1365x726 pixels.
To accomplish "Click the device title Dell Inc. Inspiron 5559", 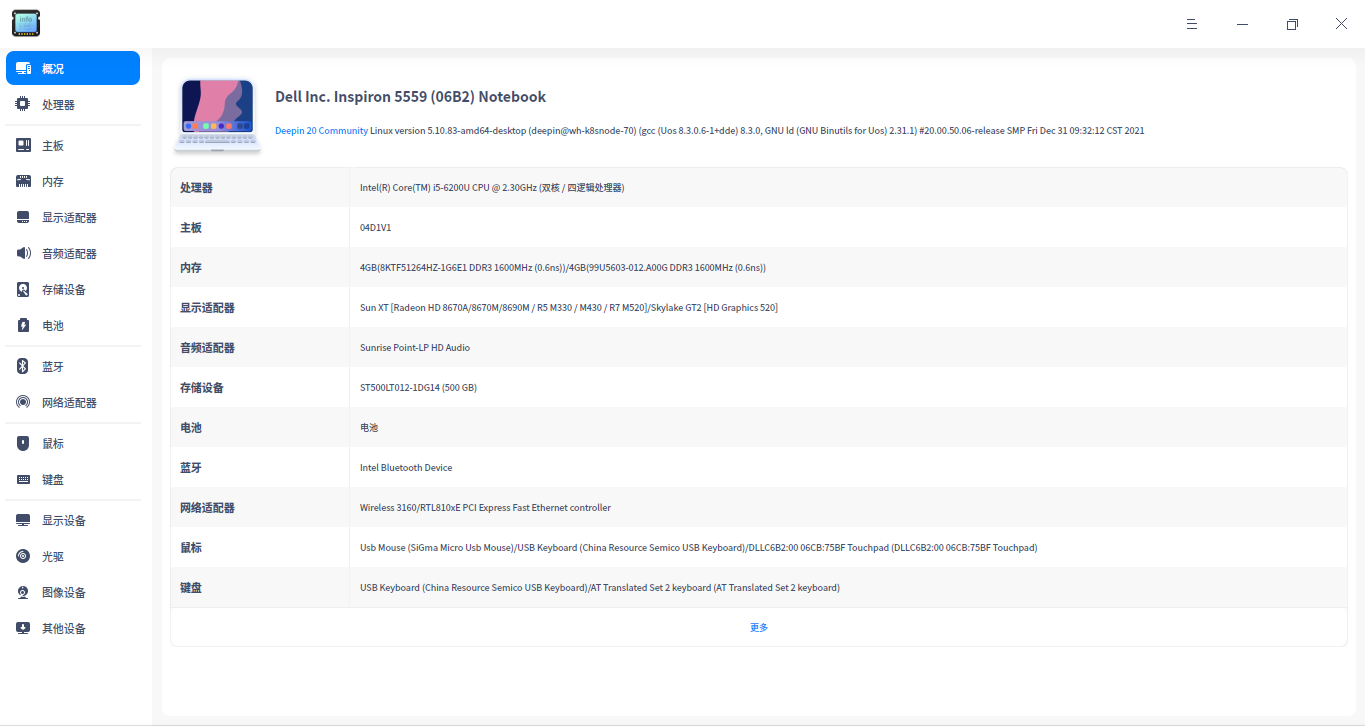I will (x=411, y=97).
